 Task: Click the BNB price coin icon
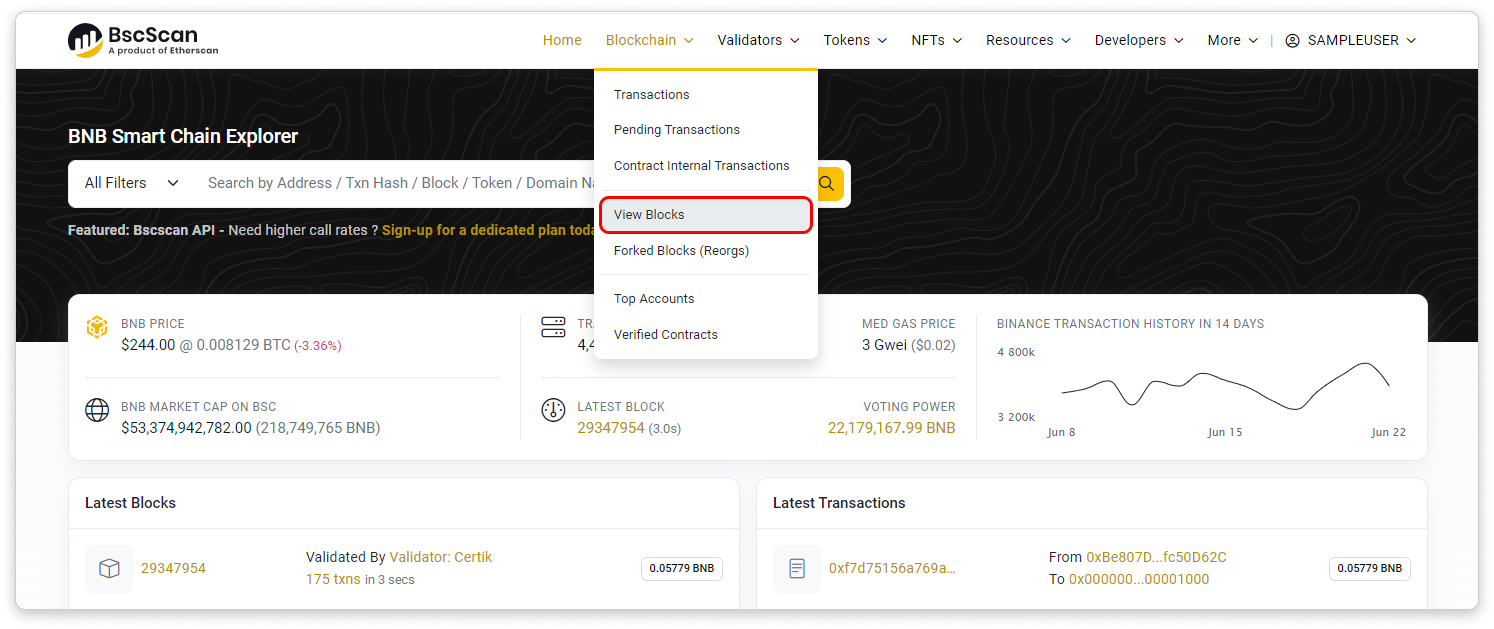[x=97, y=327]
